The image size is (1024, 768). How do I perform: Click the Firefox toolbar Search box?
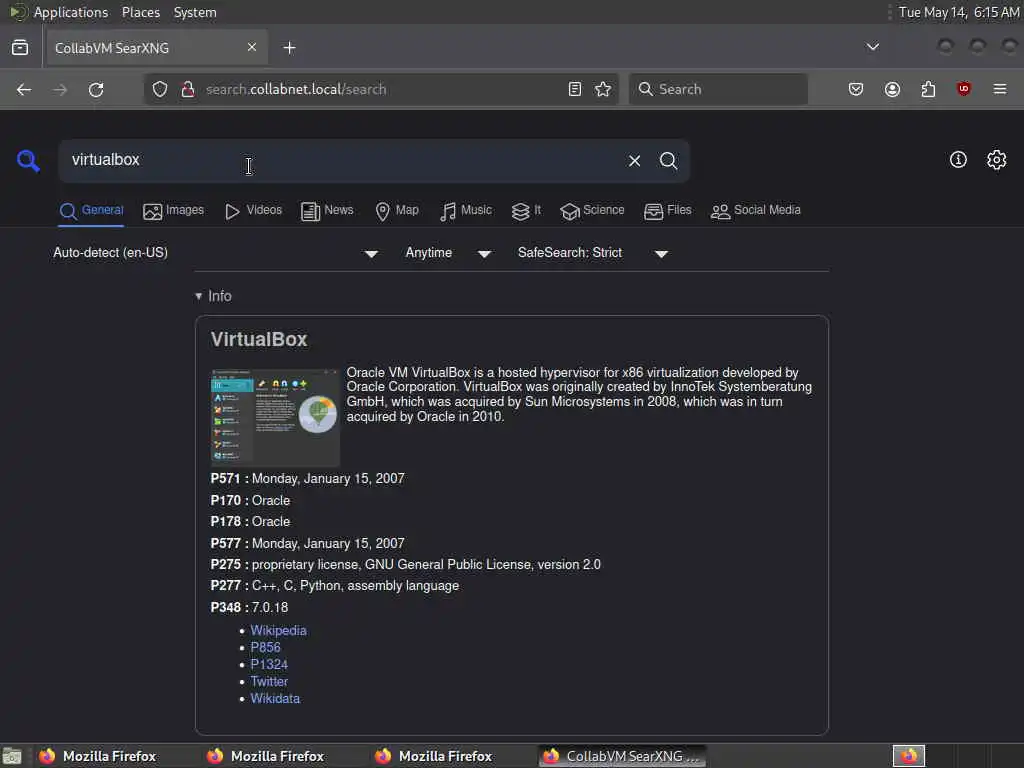coord(718,89)
